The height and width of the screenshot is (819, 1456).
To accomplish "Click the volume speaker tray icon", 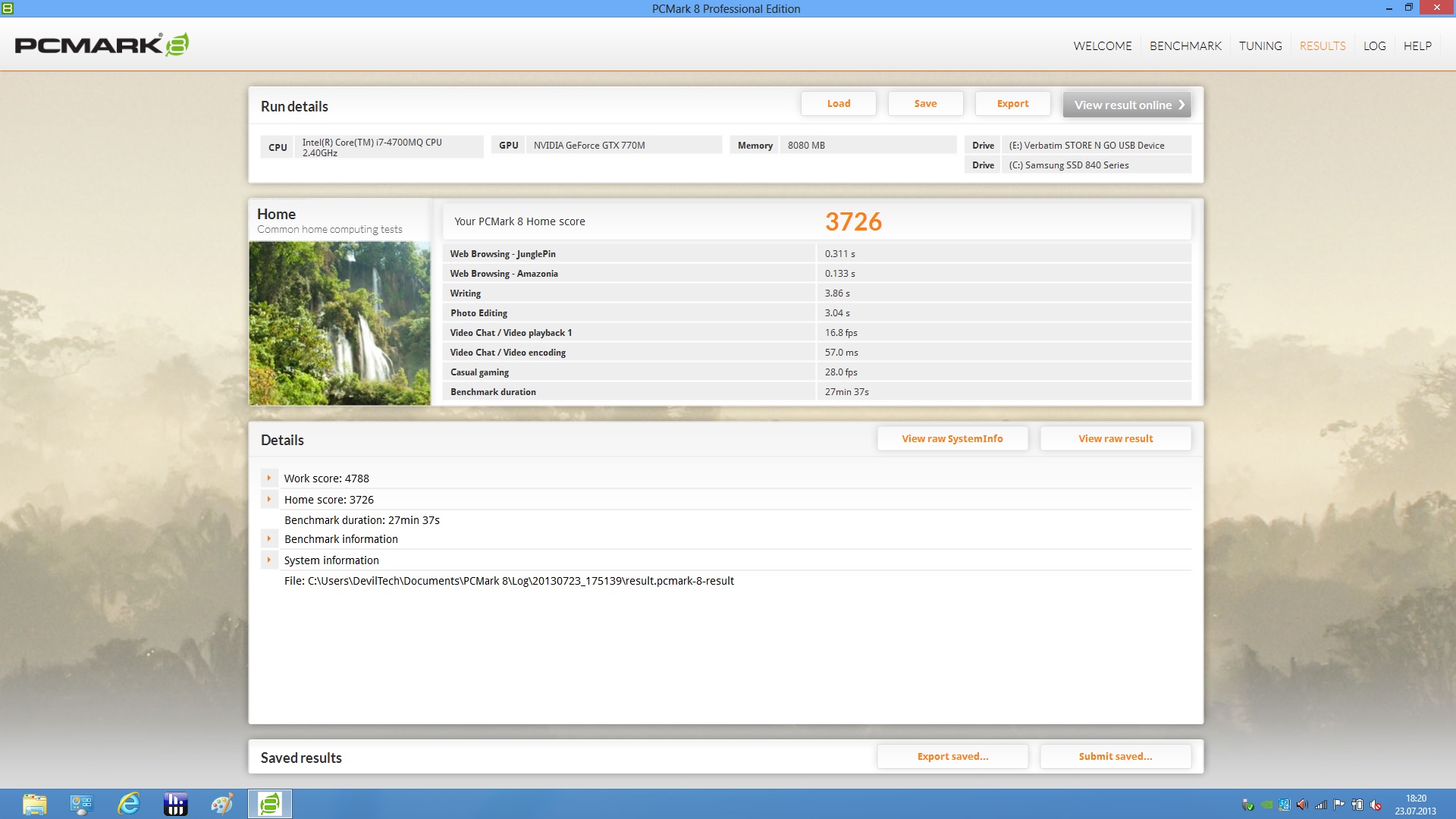I will click(x=1302, y=805).
